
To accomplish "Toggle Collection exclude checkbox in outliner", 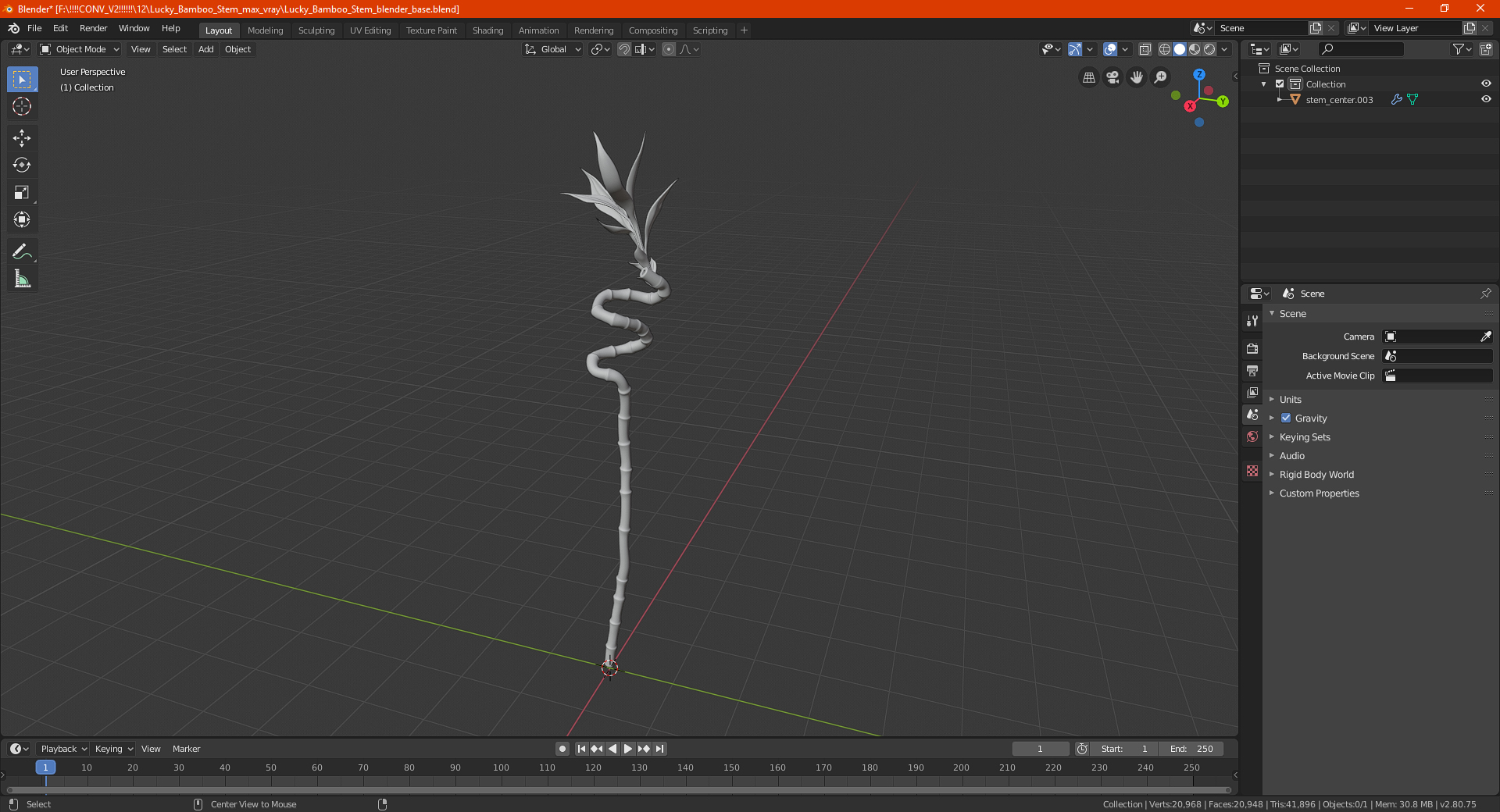I will [1280, 84].
